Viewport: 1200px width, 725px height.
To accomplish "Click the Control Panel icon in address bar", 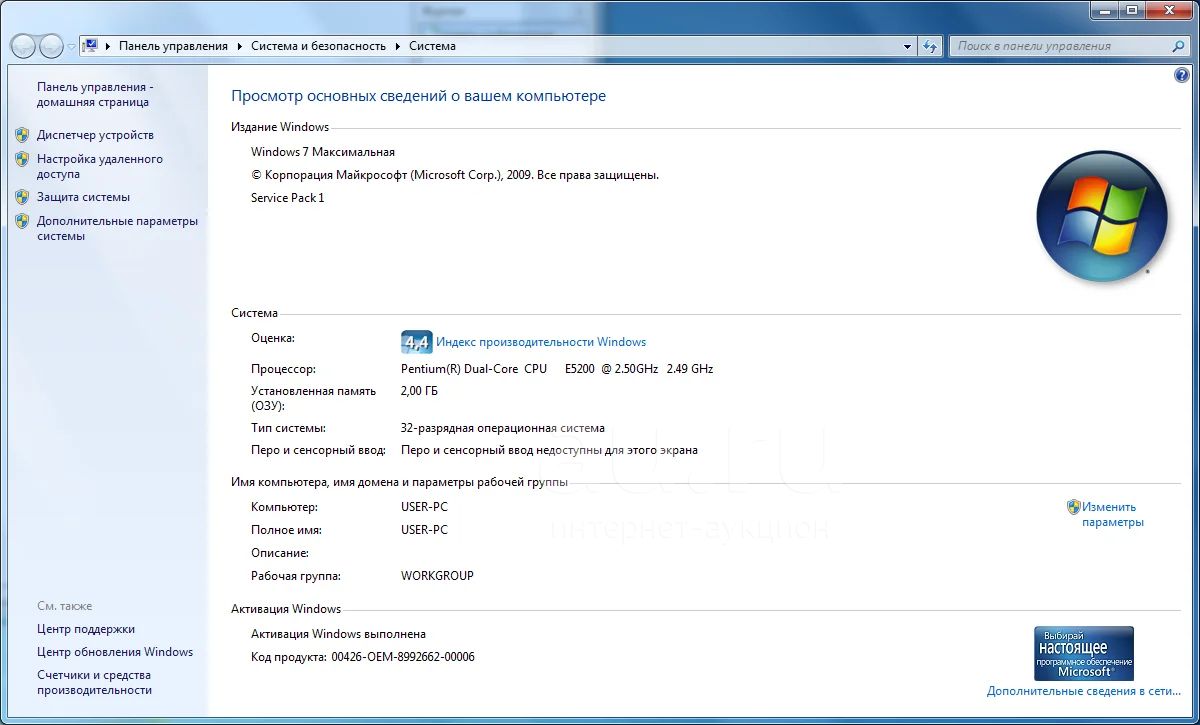I will (x=91, y=46).
